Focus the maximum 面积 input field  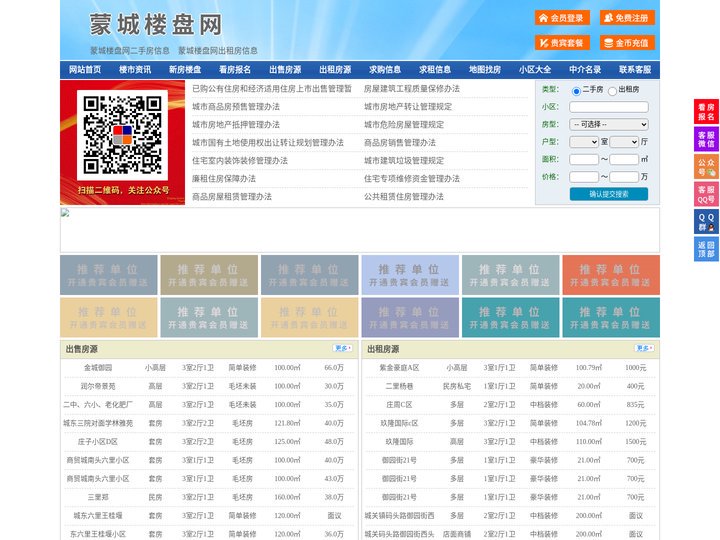click(624, 159)
